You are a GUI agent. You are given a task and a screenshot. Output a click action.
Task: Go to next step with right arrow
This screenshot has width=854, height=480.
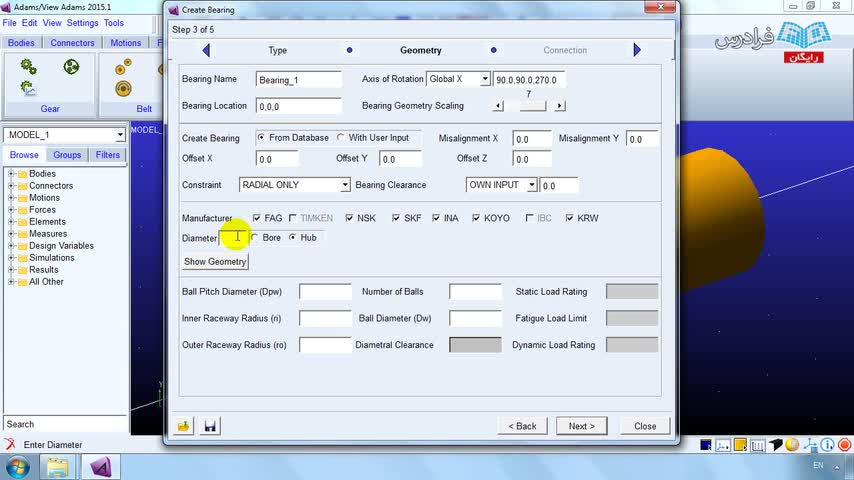click(637, 50)
